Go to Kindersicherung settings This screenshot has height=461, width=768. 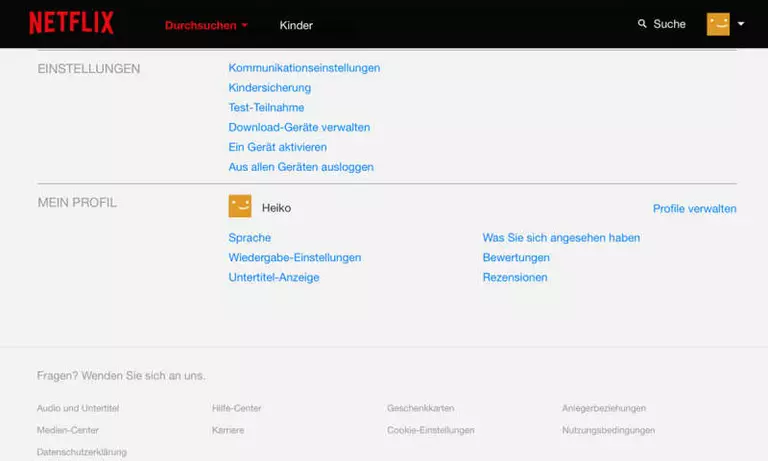[x=269, y=88]
